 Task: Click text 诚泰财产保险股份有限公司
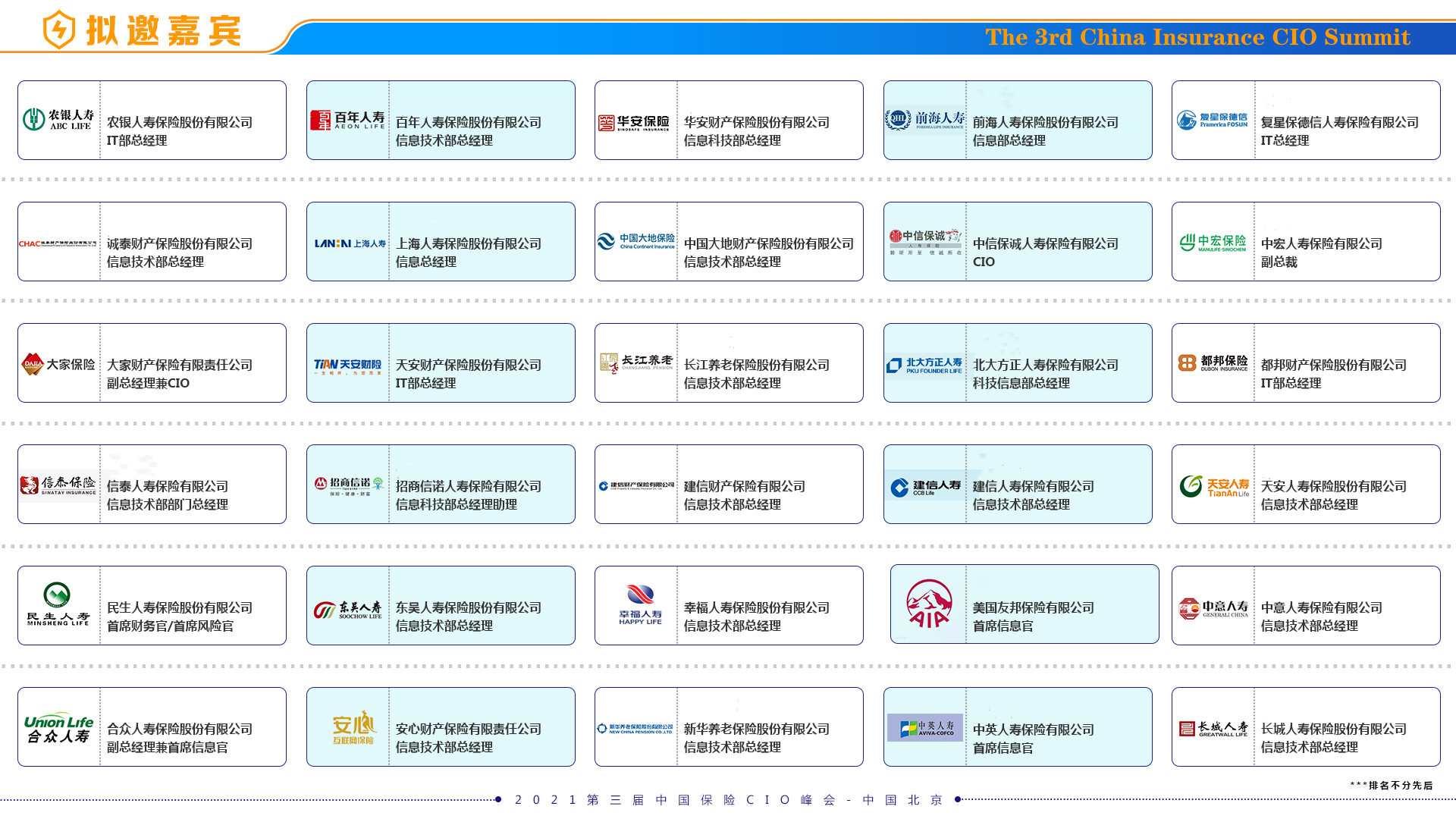click(180, 243)
